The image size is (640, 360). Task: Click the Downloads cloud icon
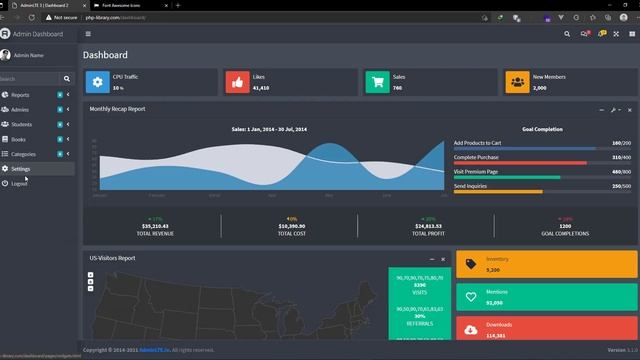pyautogui.click(x=471, y=330)
